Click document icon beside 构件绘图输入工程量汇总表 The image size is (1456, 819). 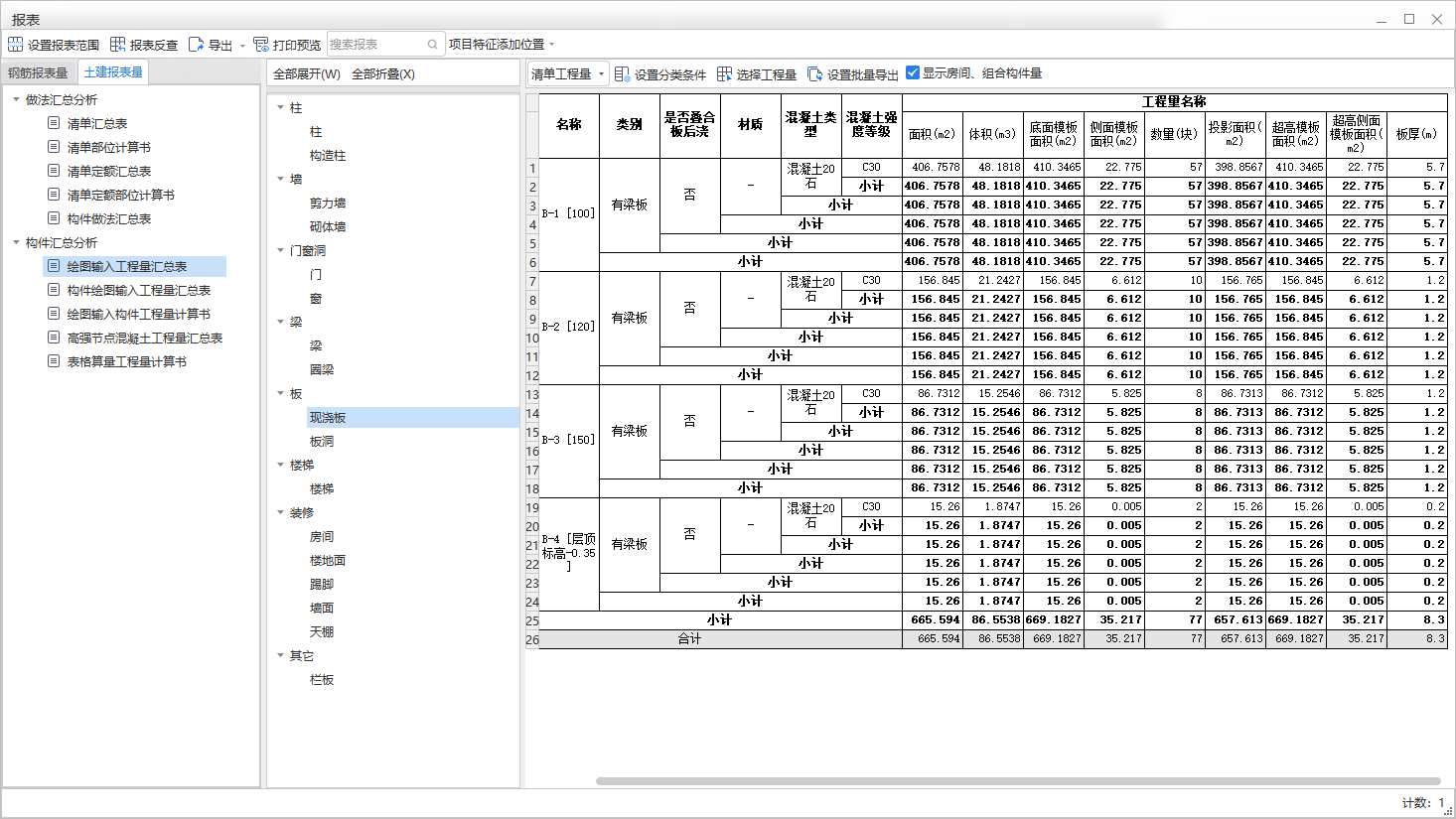click(54, 290)
